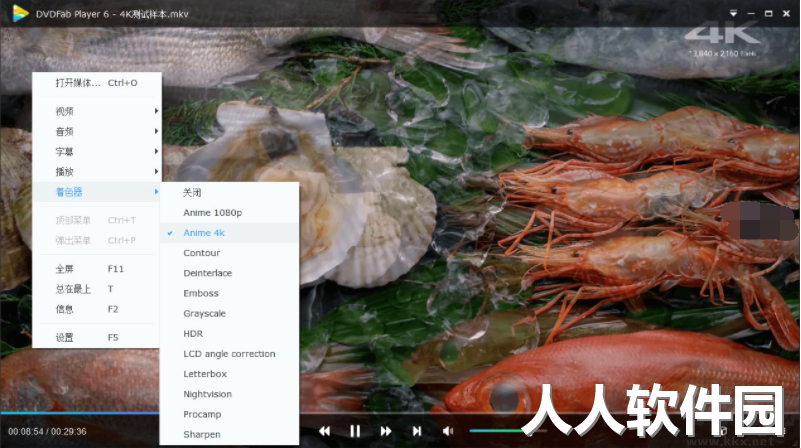Turn off shaders with 关闭

229,193
